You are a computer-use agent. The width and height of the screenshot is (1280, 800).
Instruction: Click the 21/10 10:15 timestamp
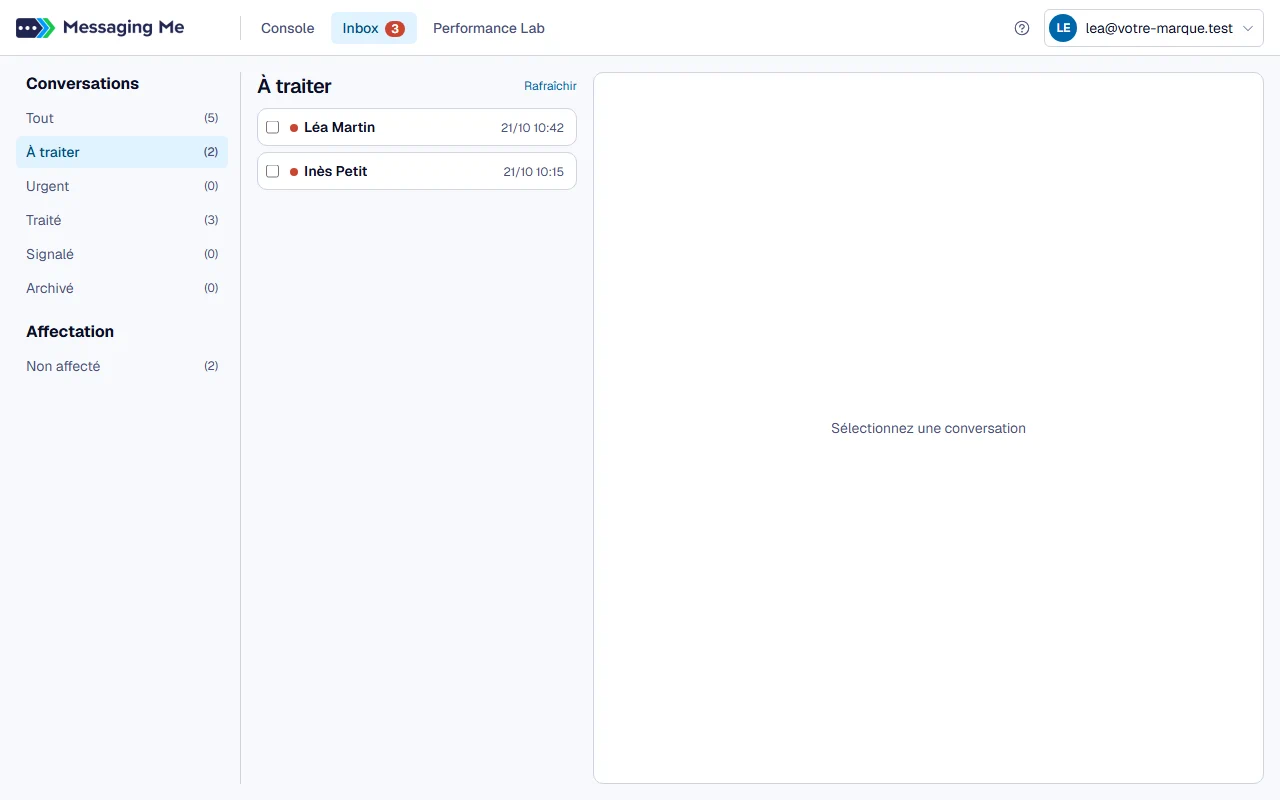[533, 172]
